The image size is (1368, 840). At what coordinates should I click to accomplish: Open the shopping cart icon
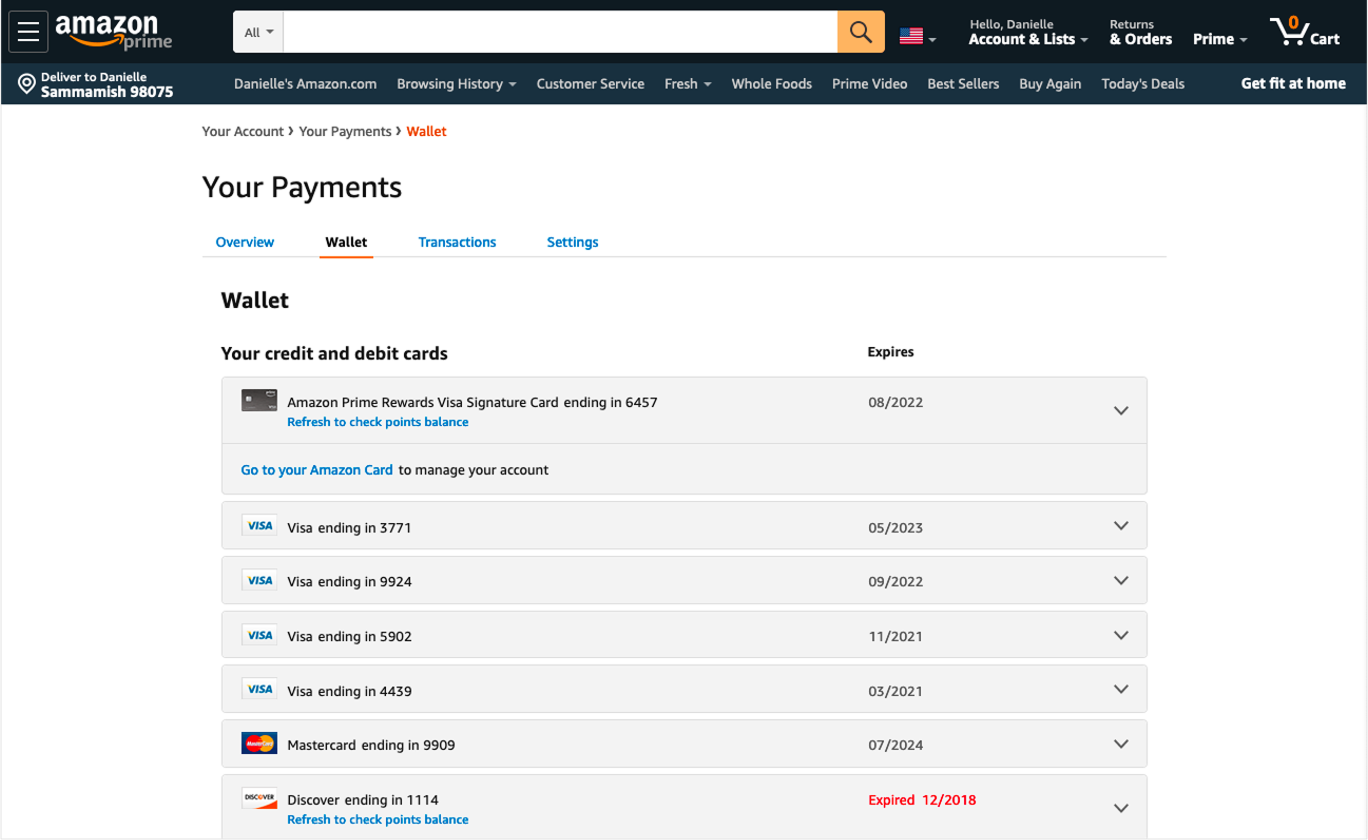click(1303, 33)
